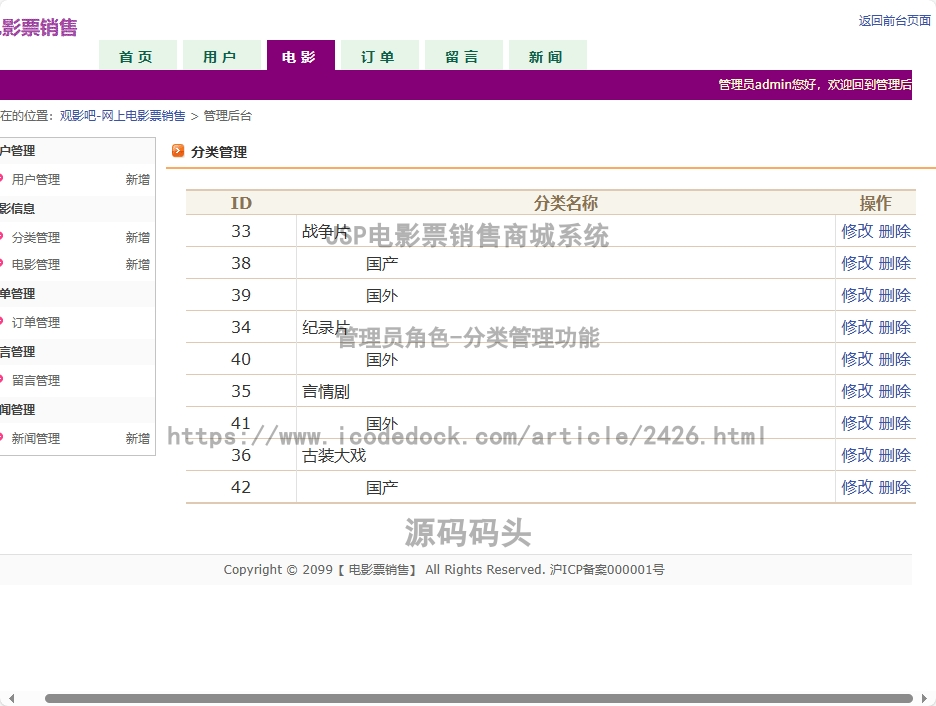Open 分类管理 in the sidebar
Screen dimensions: 936x706
tap(36, 238)
